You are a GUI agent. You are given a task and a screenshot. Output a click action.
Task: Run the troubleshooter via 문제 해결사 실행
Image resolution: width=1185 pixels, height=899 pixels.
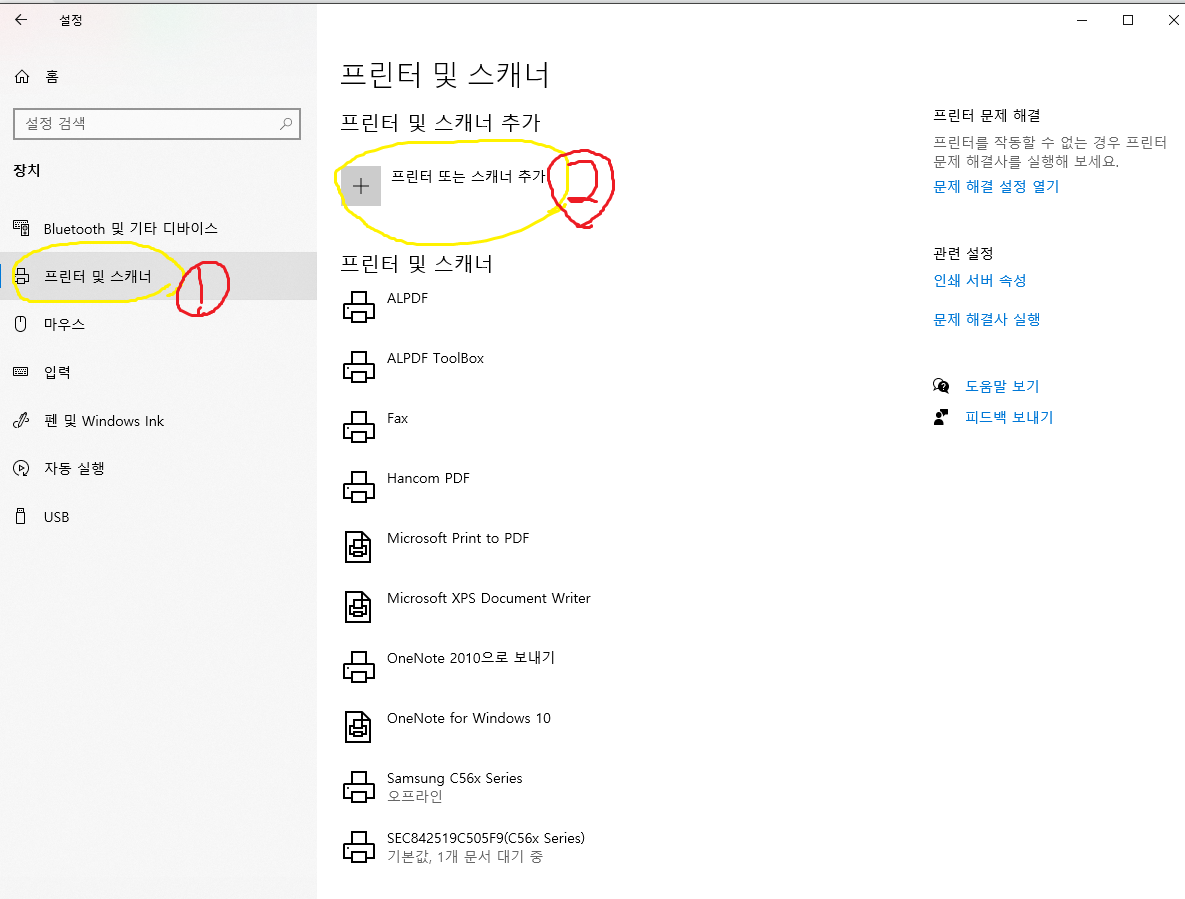[987, 319]
